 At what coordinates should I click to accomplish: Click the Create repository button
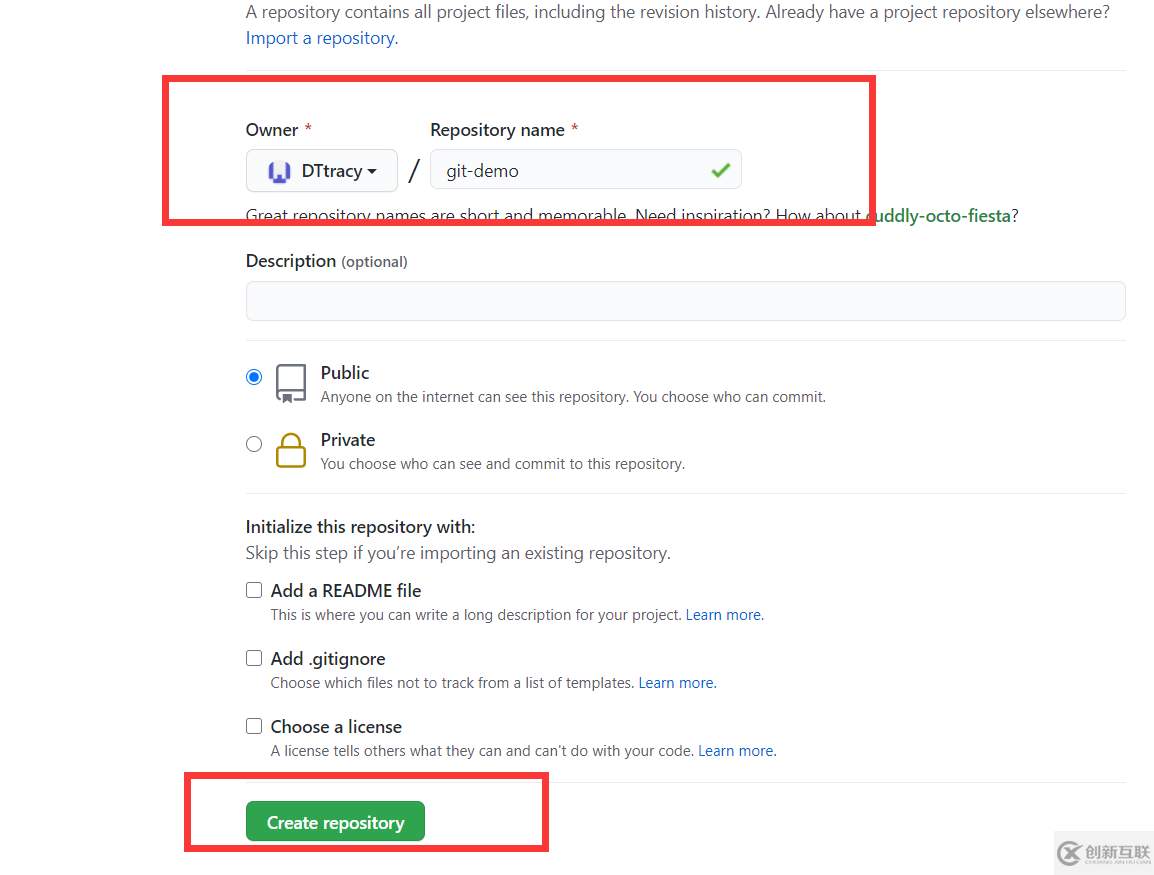[336, 821]
